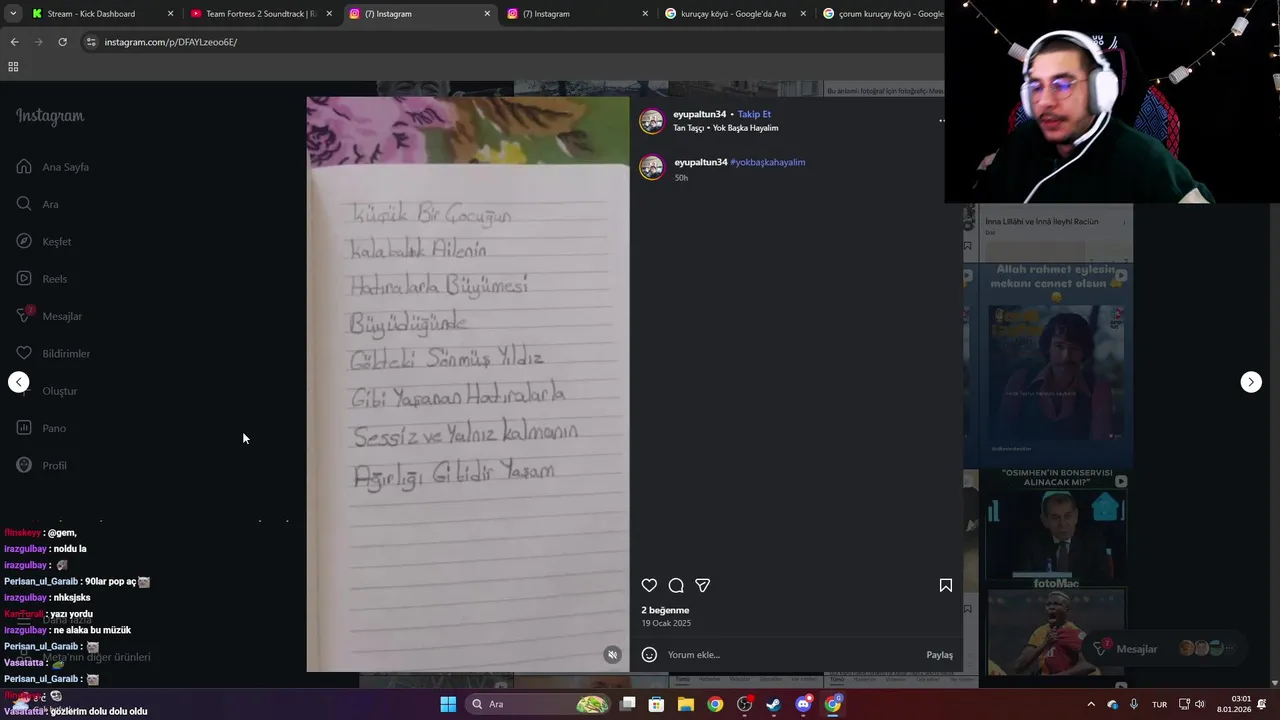This screenshot has height=720, width=1280.
Task: View site information icon in address bar
Action: tap(91, 42)
